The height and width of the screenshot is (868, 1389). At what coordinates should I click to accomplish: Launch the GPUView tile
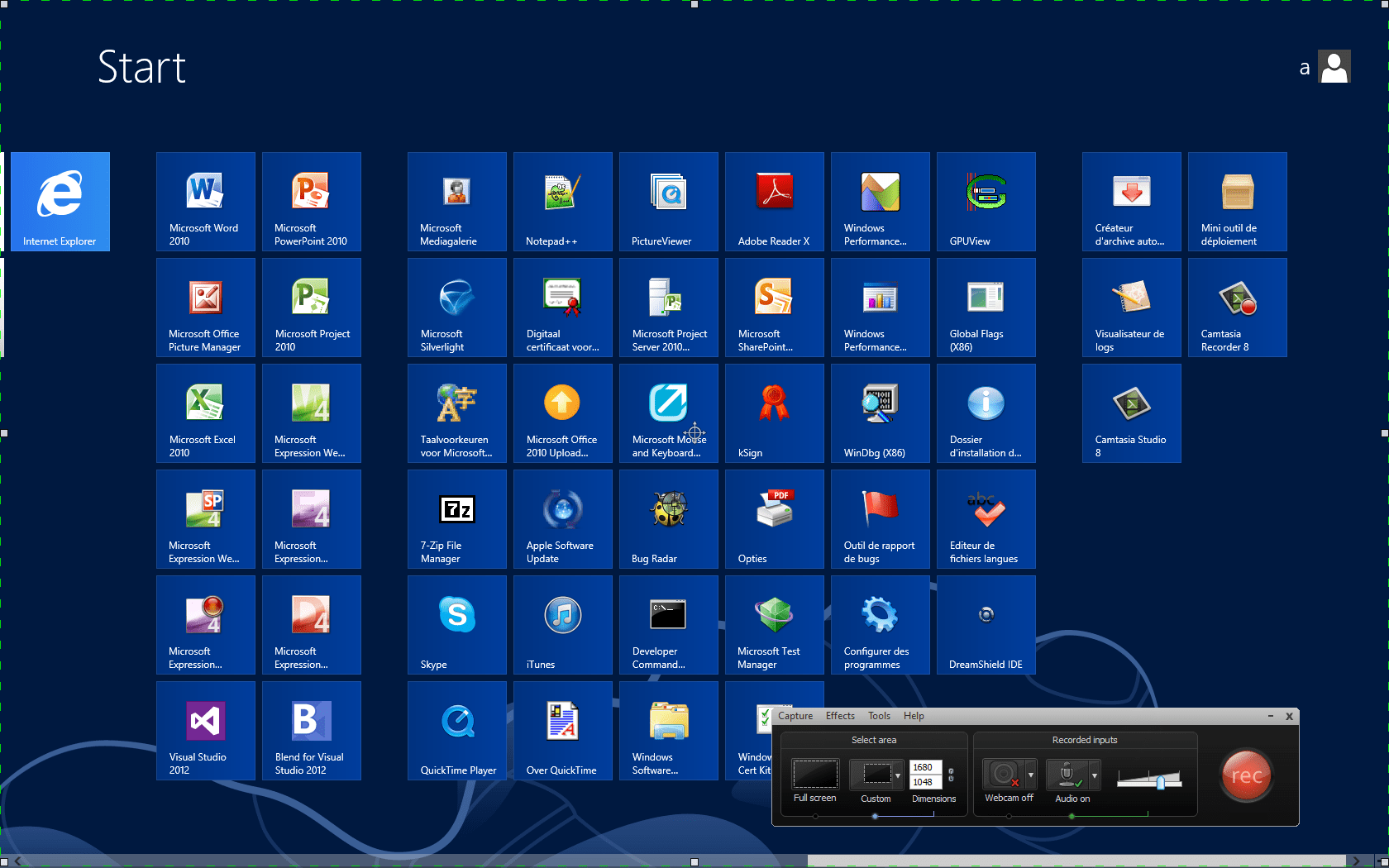click(x=986, y=202)
